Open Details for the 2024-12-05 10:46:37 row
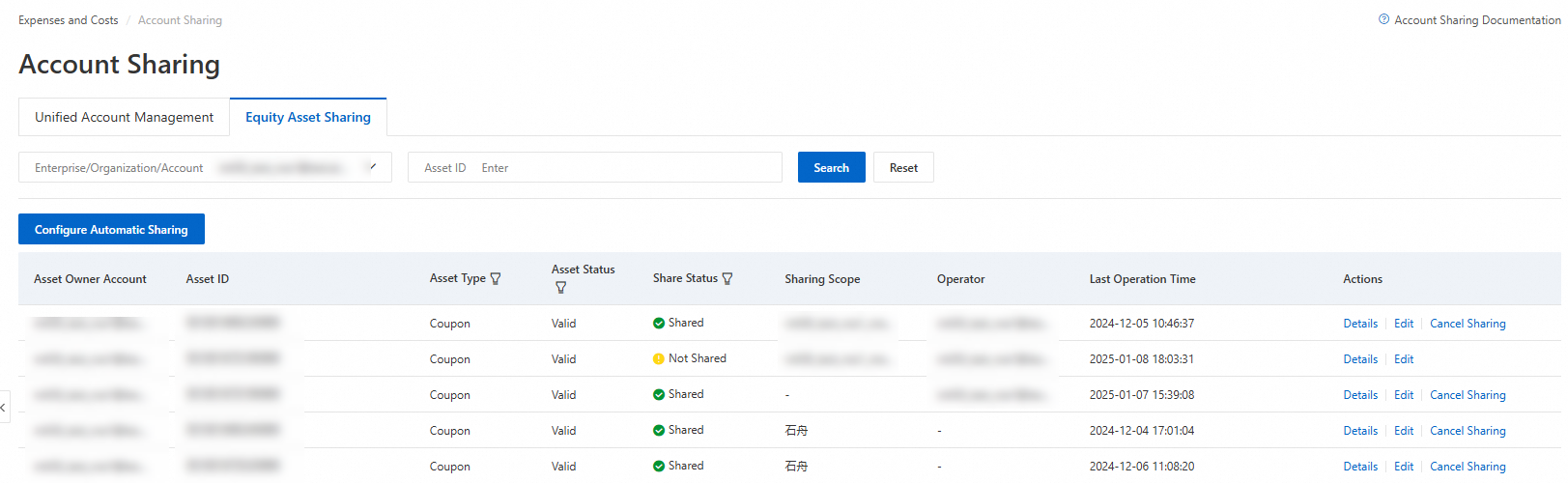Screen dimensions: 1568x483 click(x=1360, y=324)
